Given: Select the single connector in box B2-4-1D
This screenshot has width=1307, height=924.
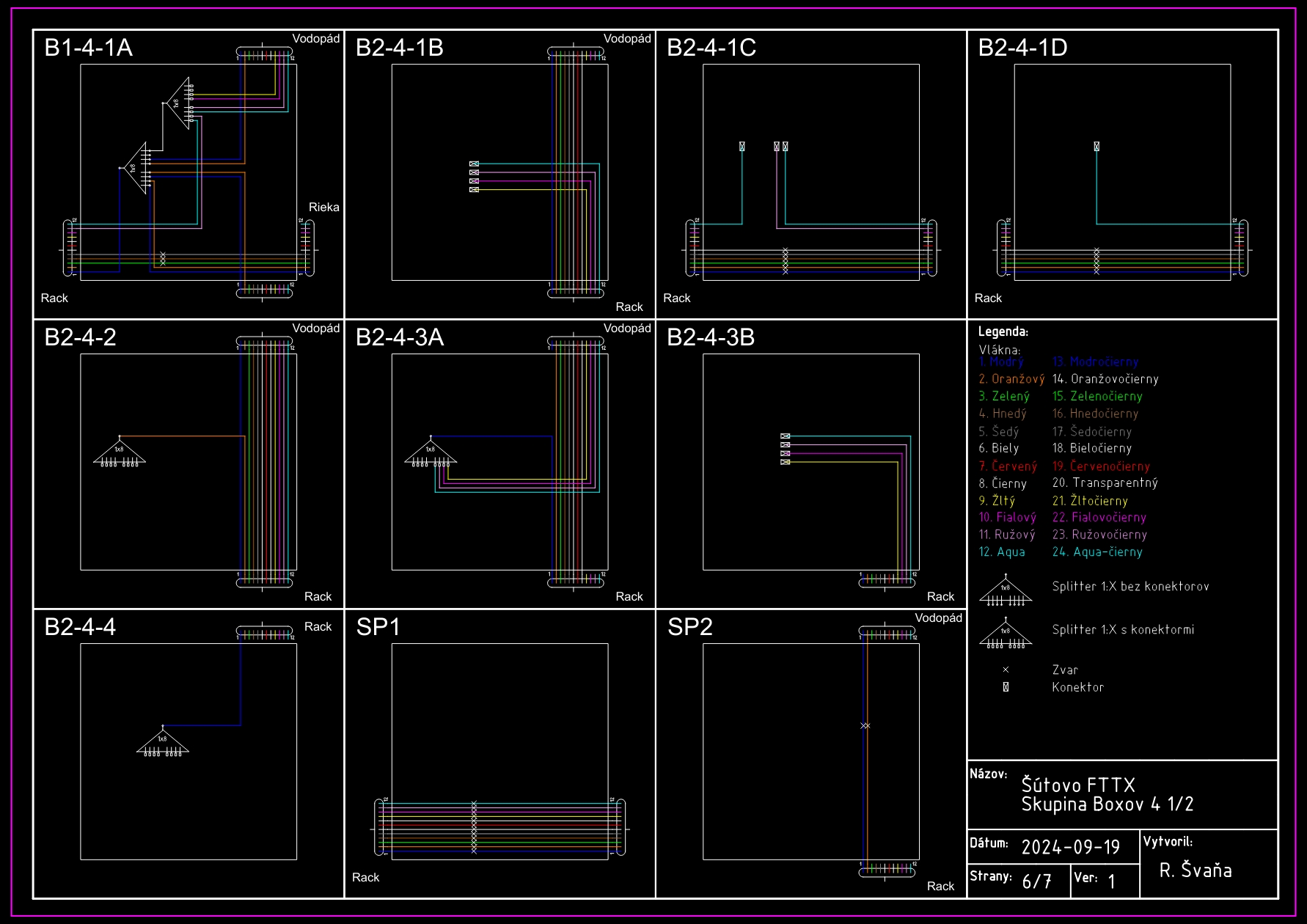Looking at the screenshot, I should [1097, 147].
